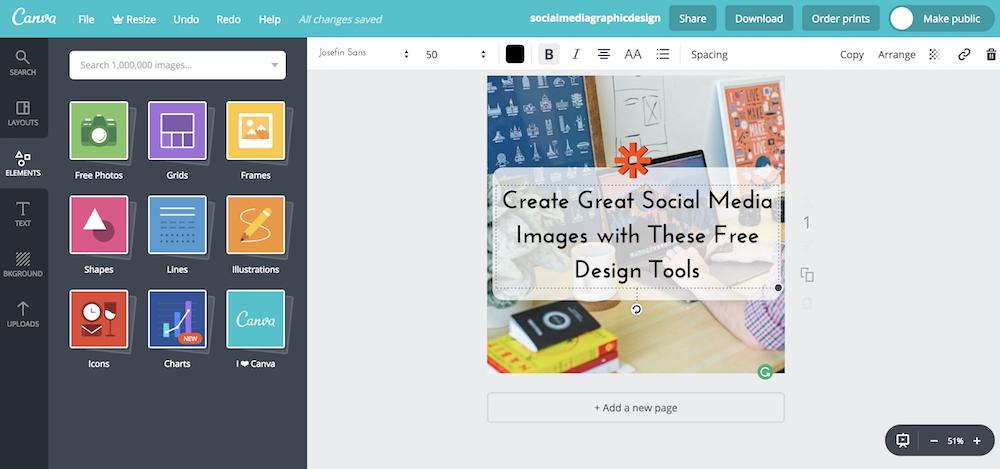Toggle uppercase AA text option
Screen dimensions: 1000x469
point(633,54)
